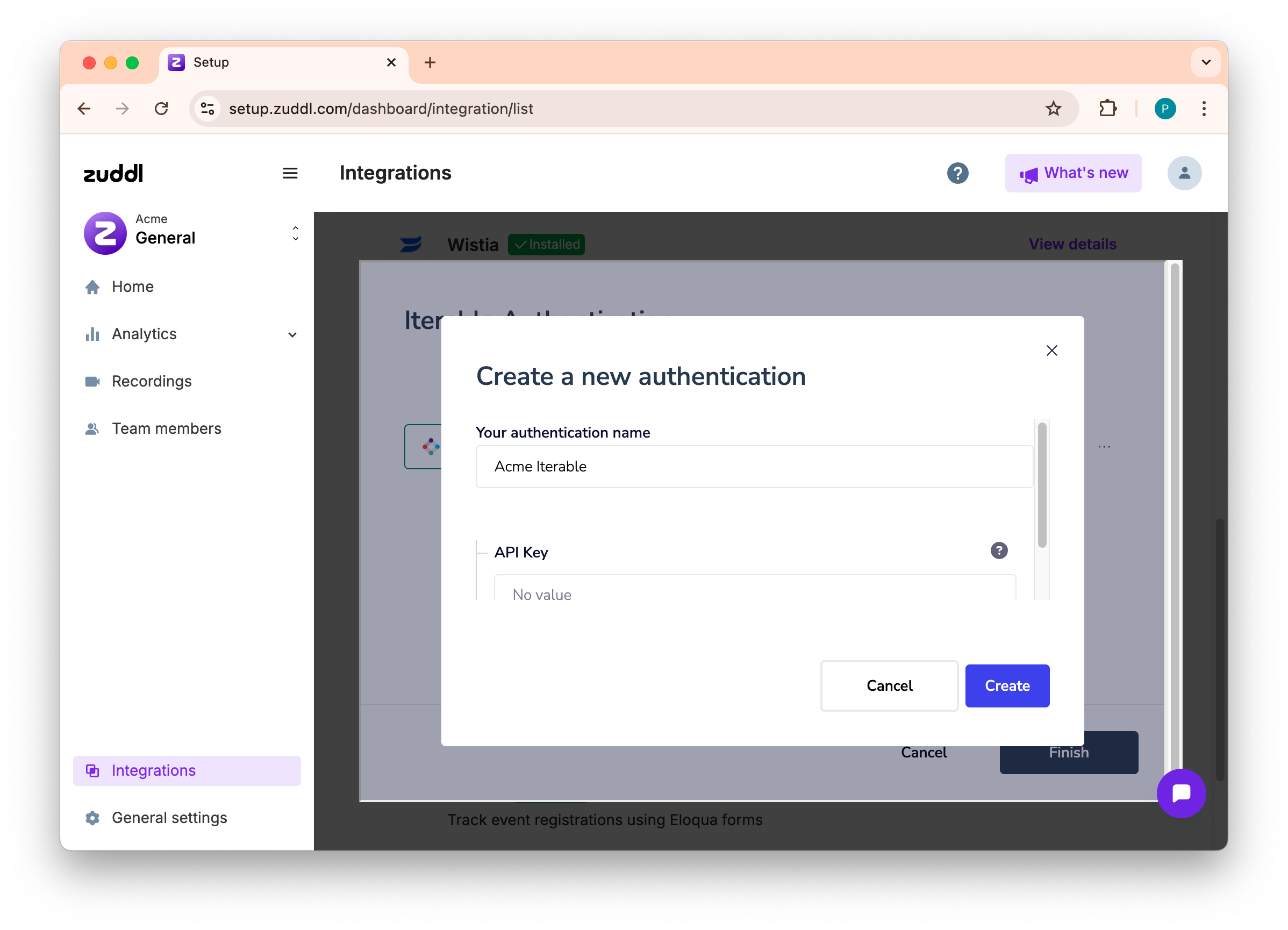Open the tab search dropdown arrow
The height and width of the screenshot is (930, 1288).
1206,62
